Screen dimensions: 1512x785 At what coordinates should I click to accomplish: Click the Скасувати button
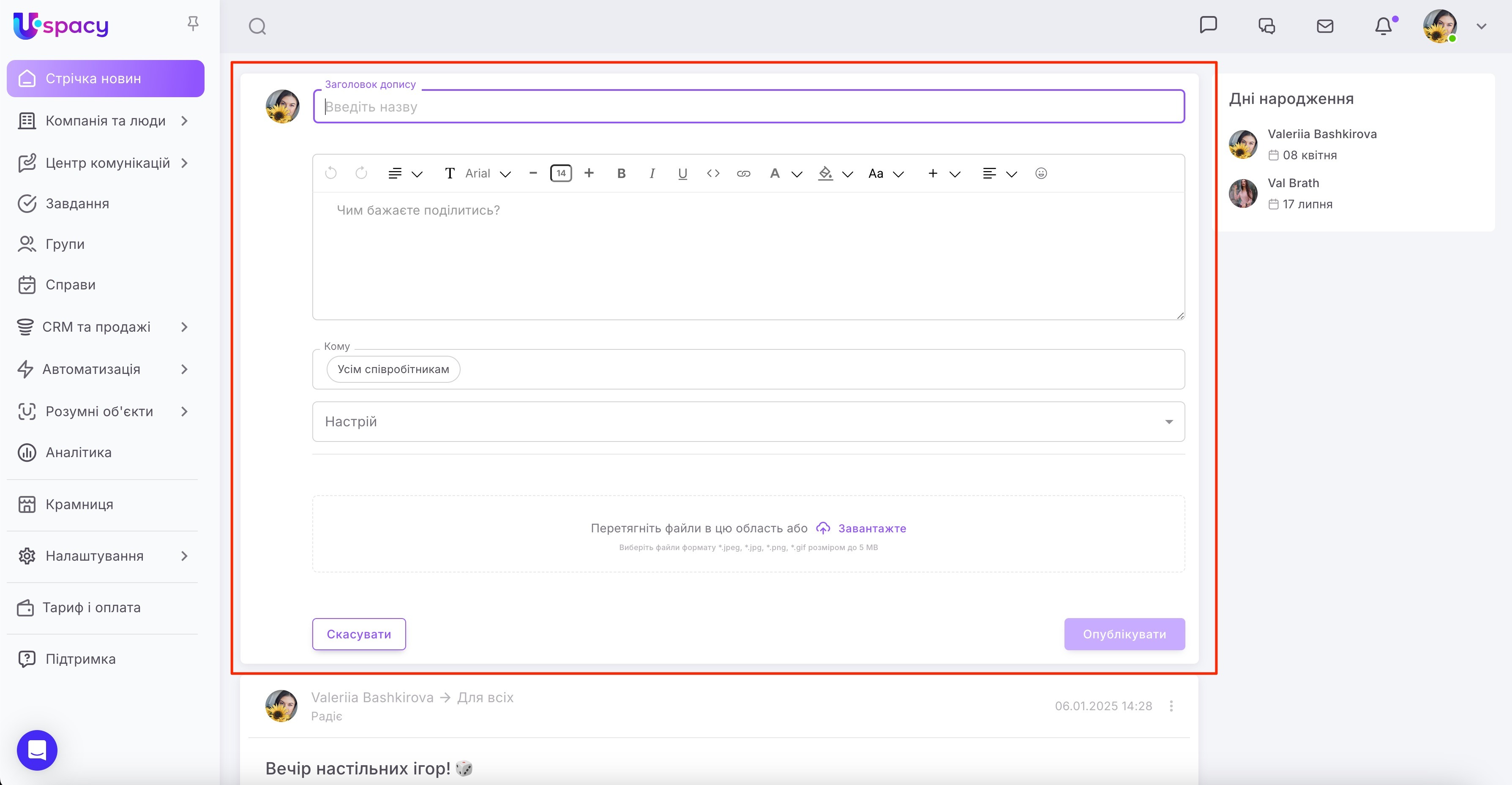tap(359, 634)
